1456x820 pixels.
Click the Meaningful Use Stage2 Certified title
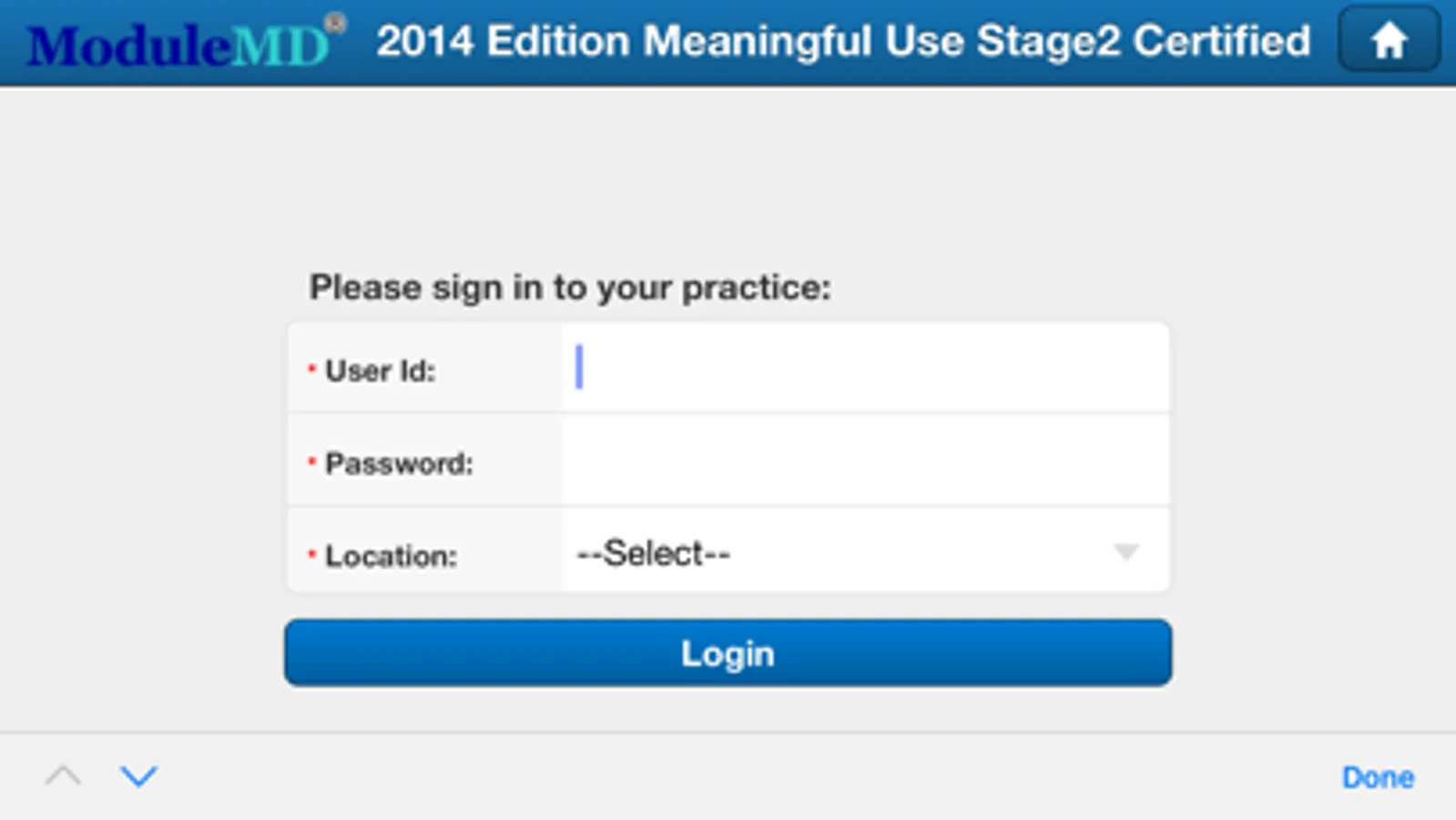842,41
